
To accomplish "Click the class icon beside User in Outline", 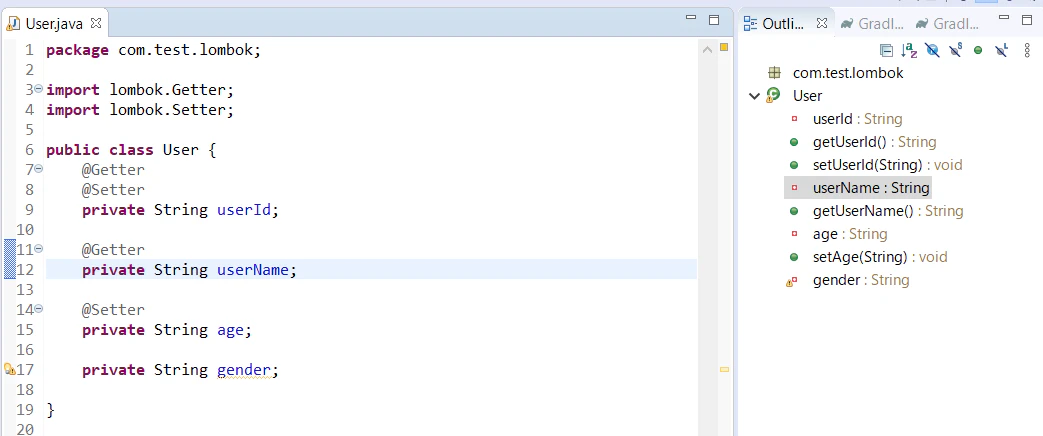I will (773, 96).
